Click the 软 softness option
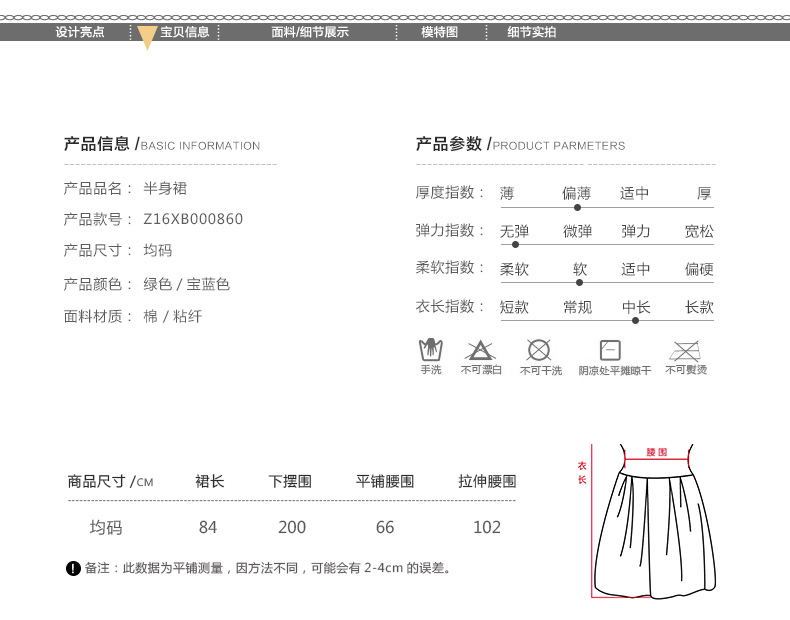This screenshot has width=790, height=620. 580,269
